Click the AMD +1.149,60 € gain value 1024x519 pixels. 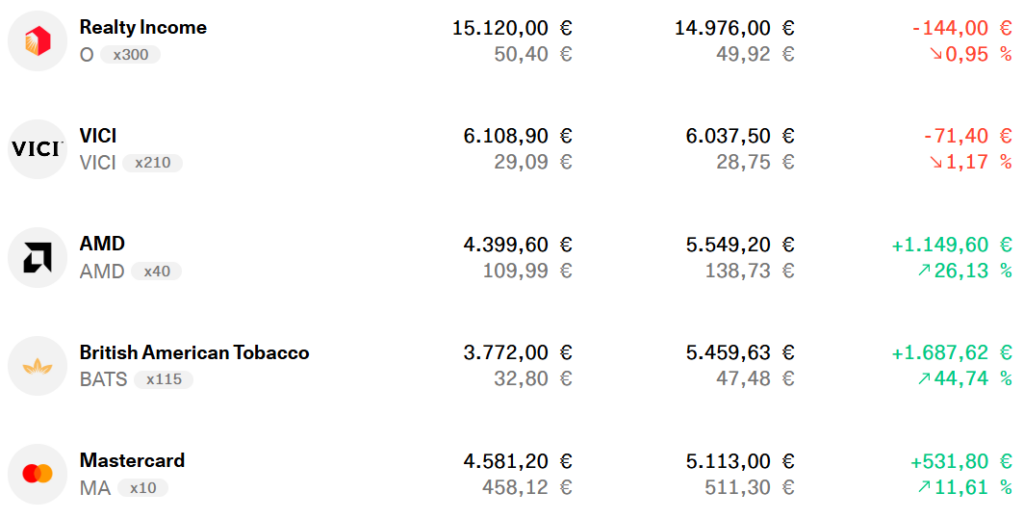[951, 245]
